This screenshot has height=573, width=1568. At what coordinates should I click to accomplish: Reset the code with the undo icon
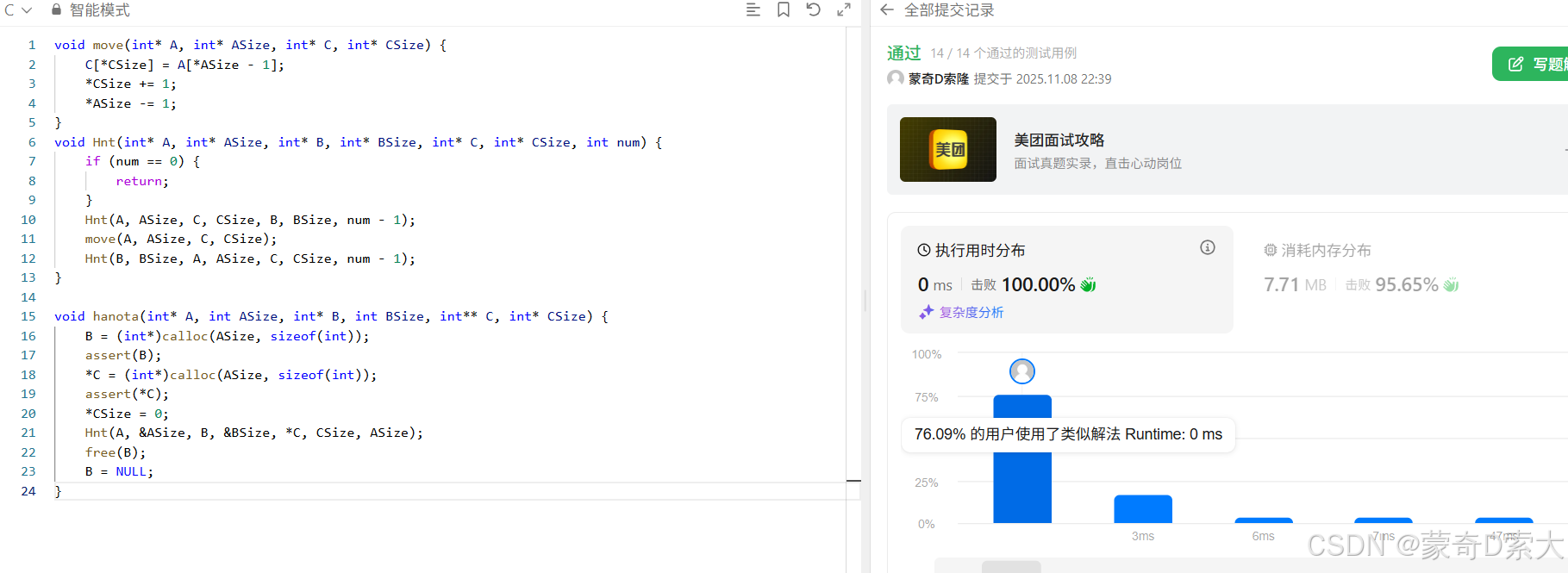(813, 9)
